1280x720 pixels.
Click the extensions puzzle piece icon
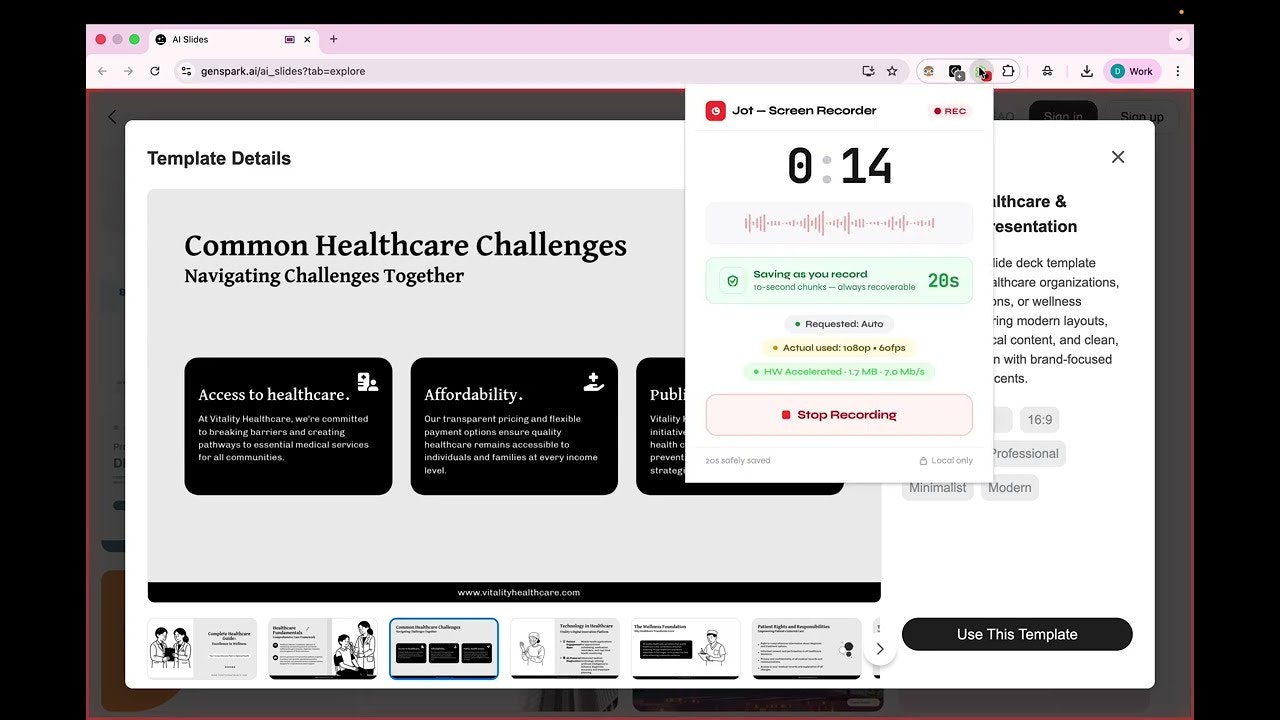pyautogui.click(x=1007, y=71)
